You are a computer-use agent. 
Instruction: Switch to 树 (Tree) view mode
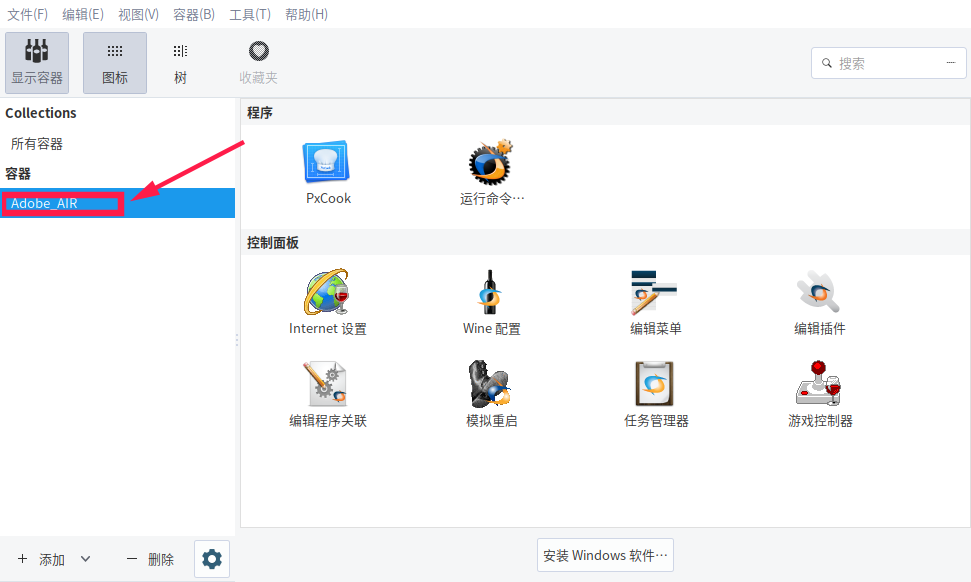pyautogui.click(x=180, y=62)
